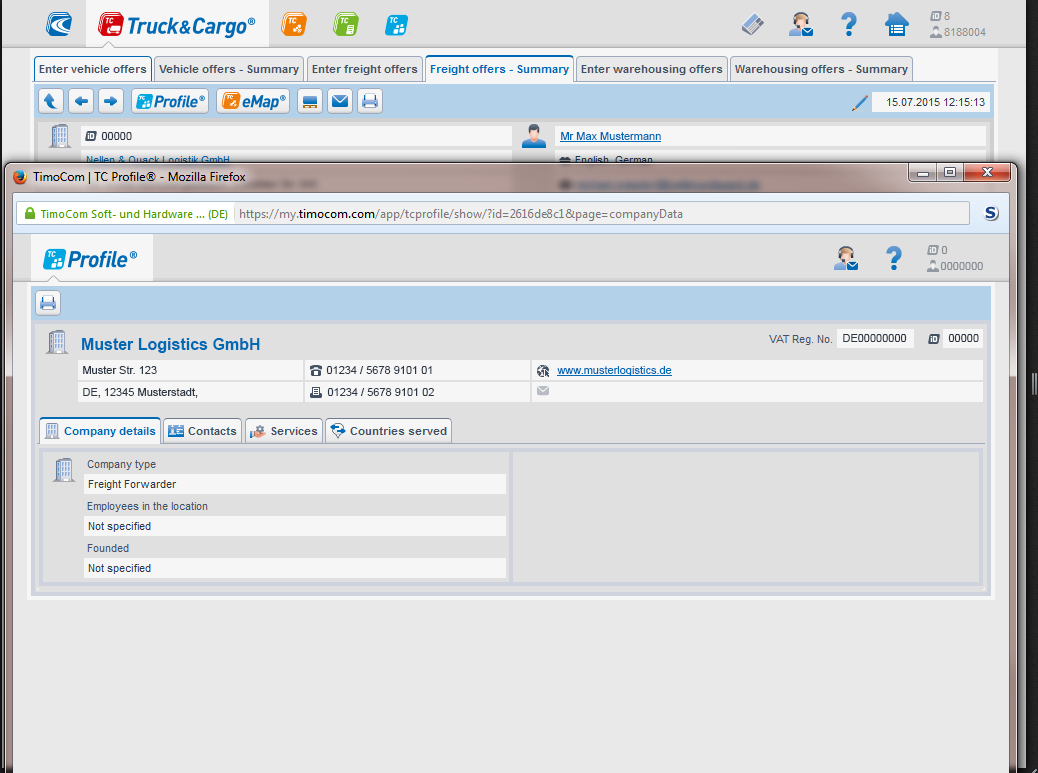
Task: Click the fax icon beside 01234 / 5678 9101 02
Action: [316, 392]
